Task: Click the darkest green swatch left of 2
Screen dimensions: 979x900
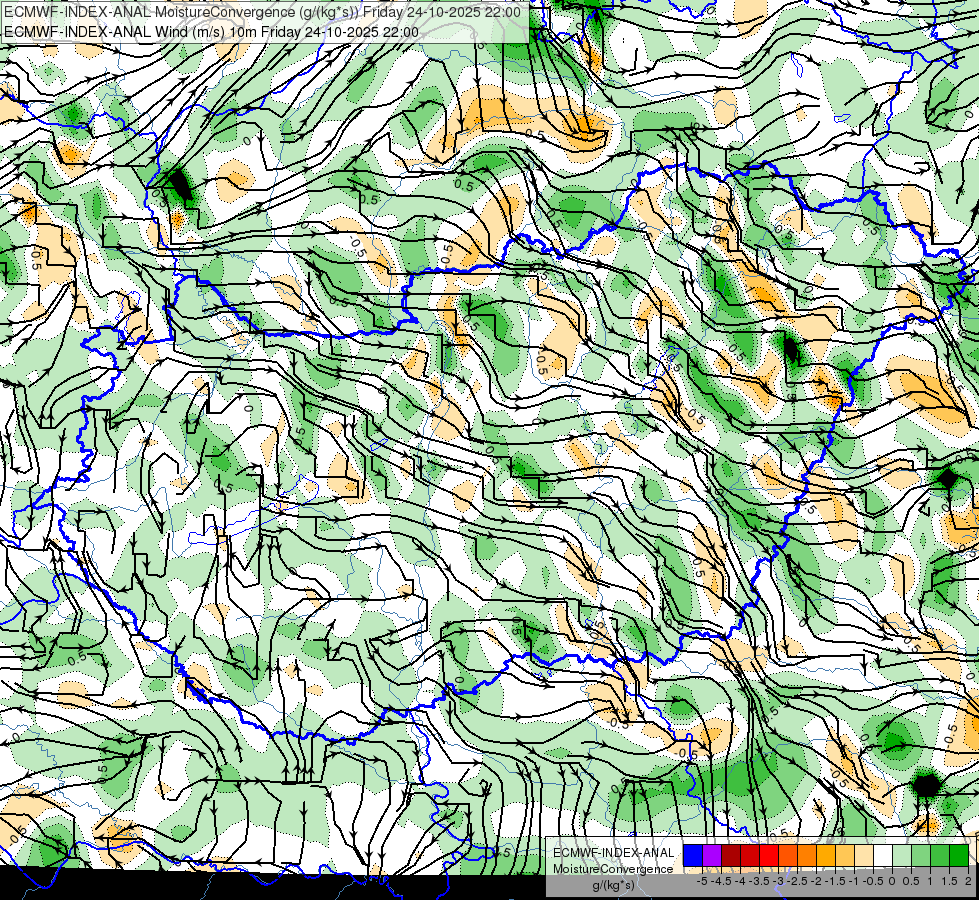Action: [x=959, y=856]
